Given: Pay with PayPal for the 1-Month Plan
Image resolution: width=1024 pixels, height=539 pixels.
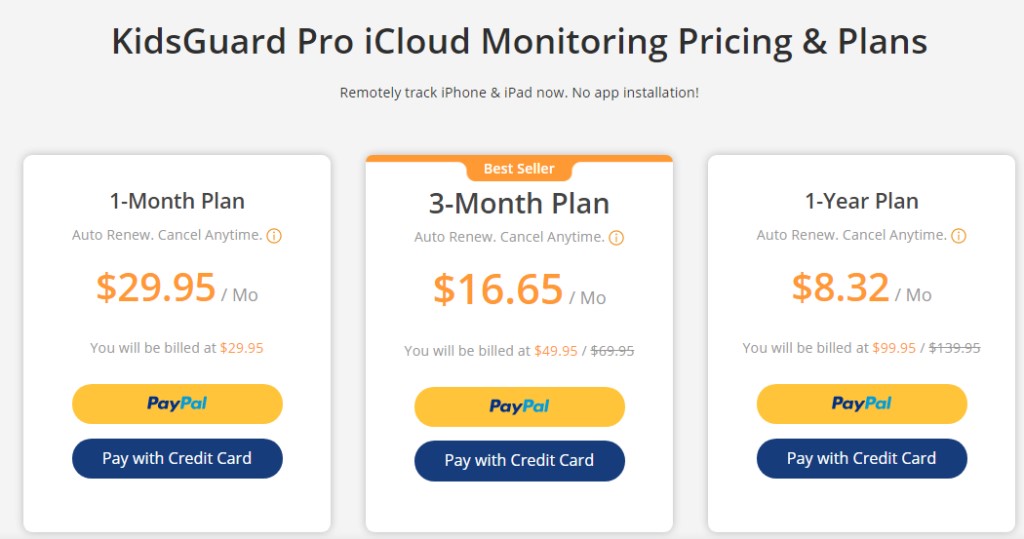Looking at the screenshot, I should point(177,404).
